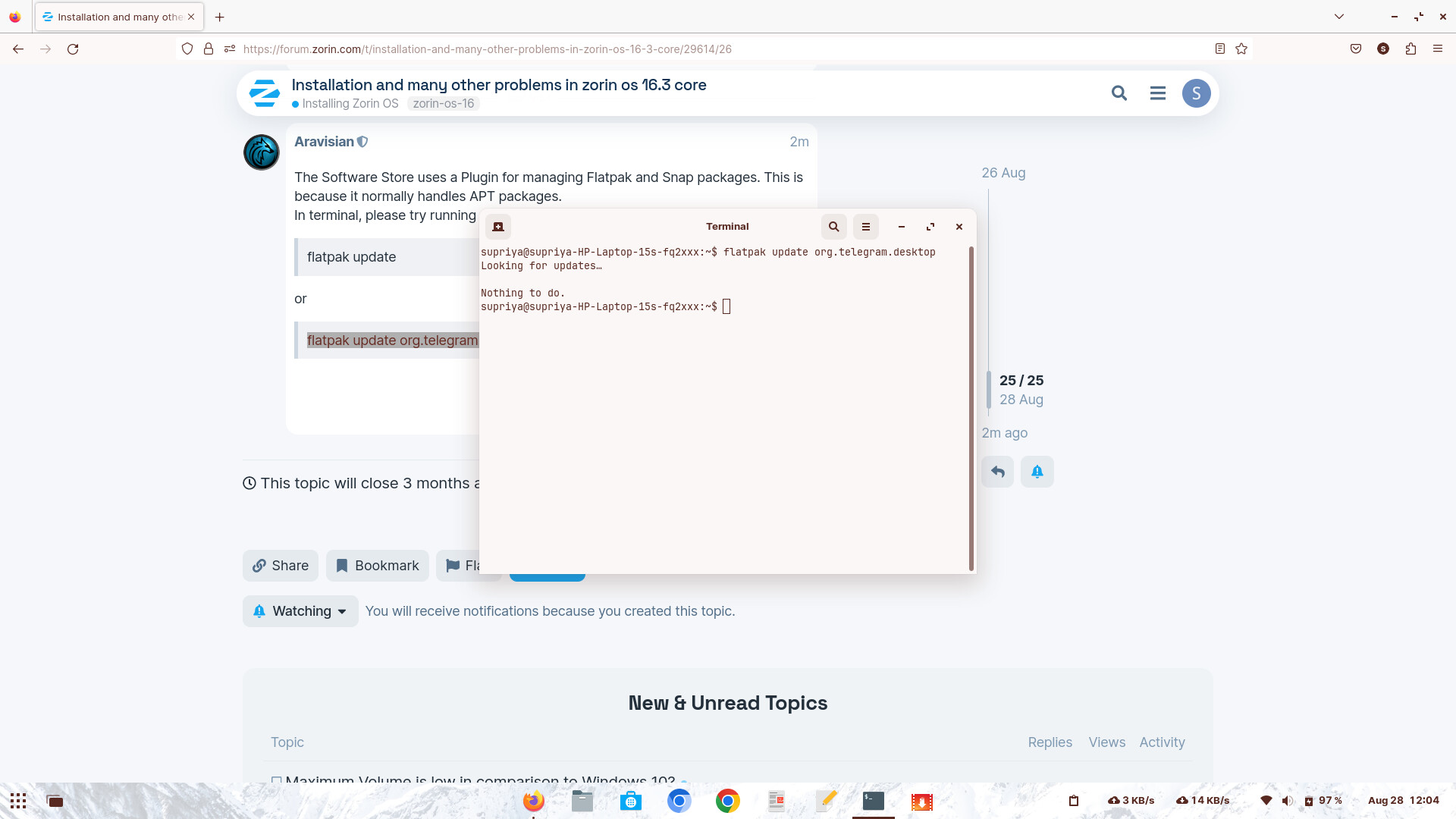Click the user avatar S icon
The image size is (1456, 819).
[1196, 93]
